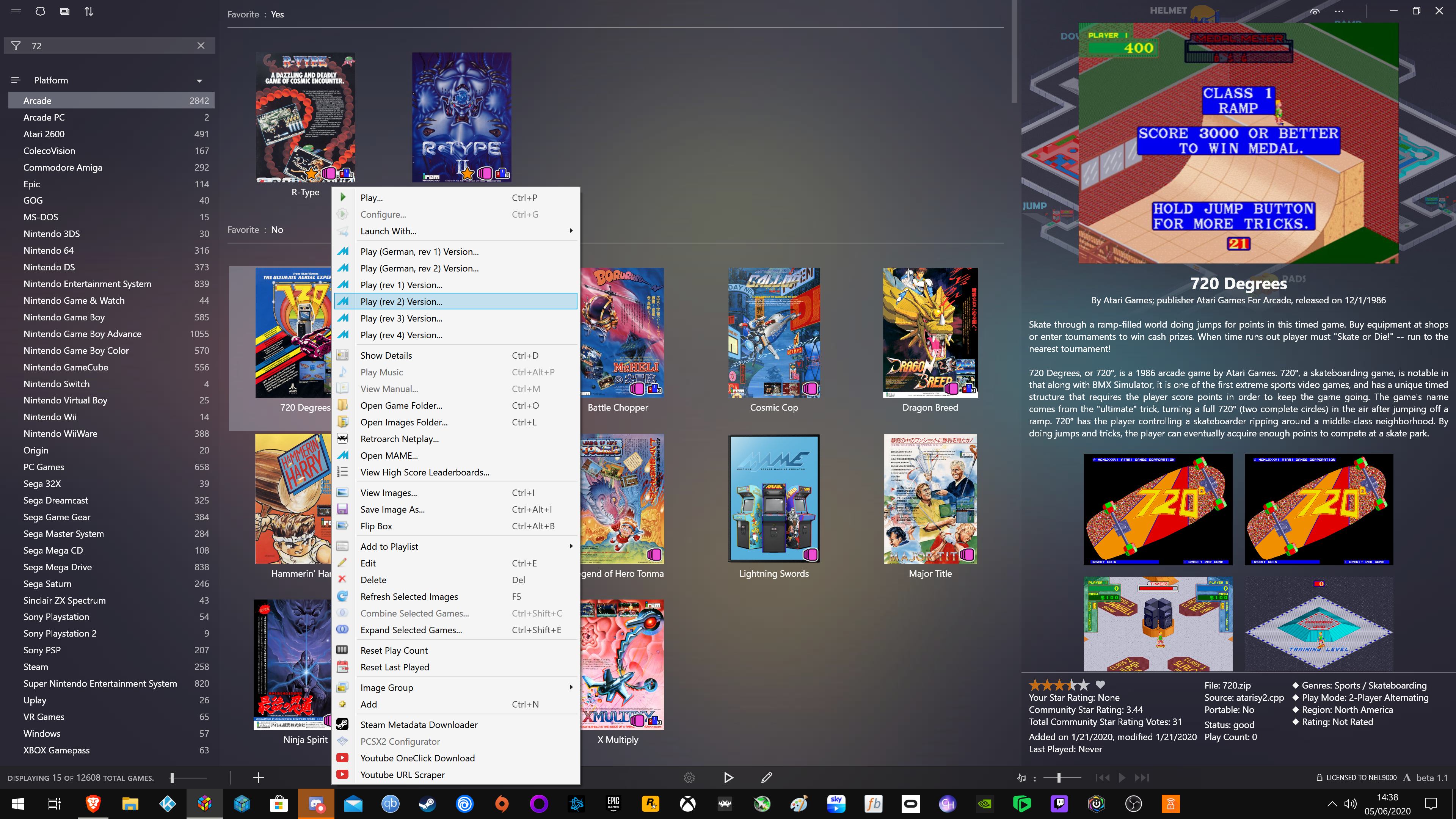This screenshot has height=819, width=1456.
Task: Click the Open MAME... logo icon
Action: (342, 455)
